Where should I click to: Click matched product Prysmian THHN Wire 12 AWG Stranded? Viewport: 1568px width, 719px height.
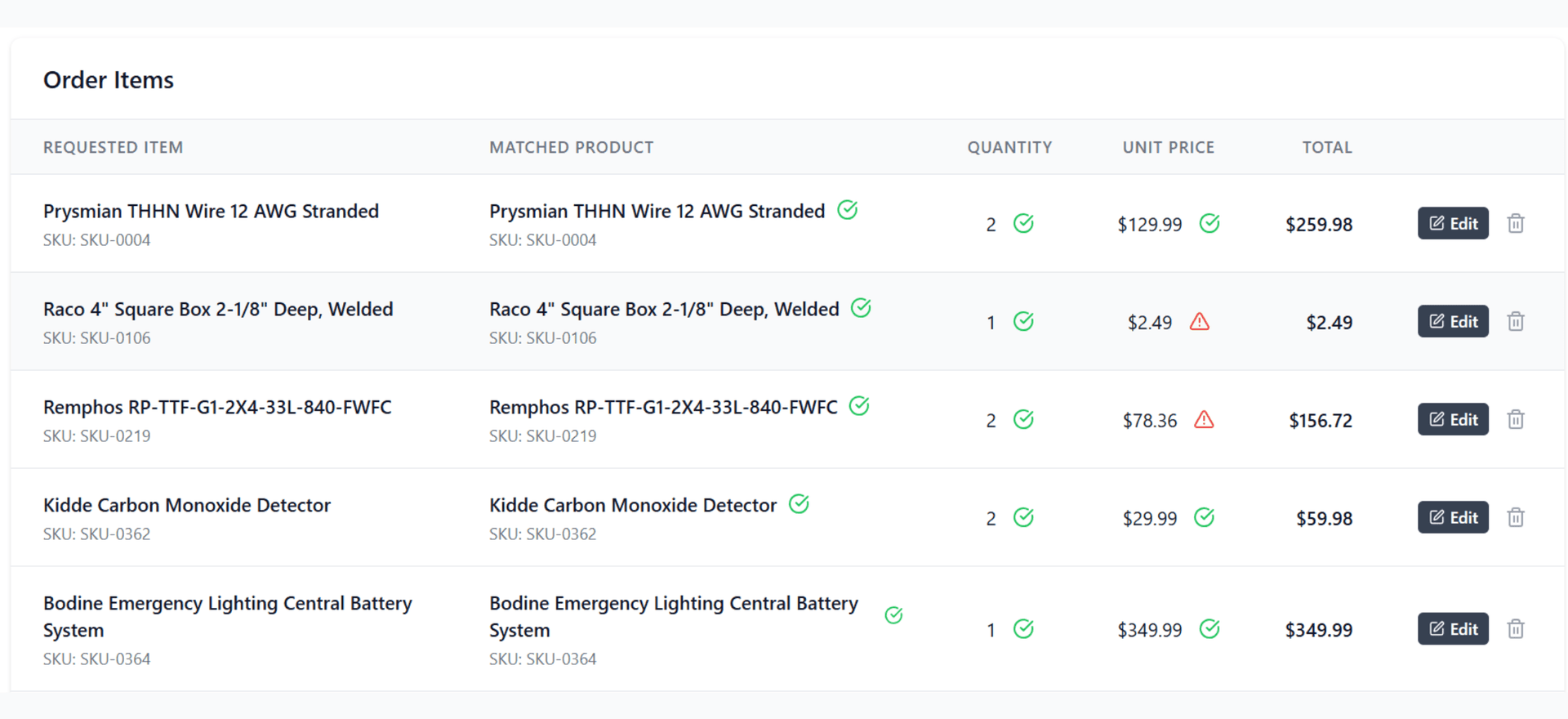(657, 211)
